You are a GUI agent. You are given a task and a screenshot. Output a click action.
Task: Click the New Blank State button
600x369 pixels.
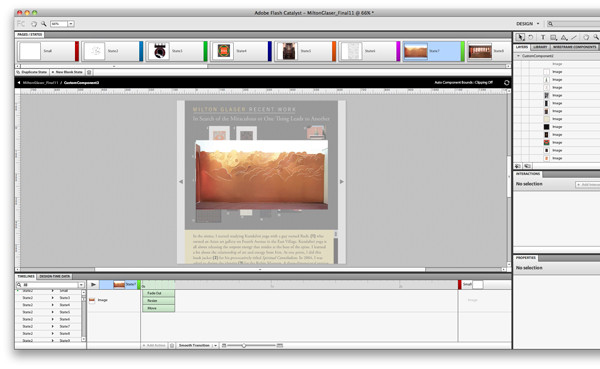click(x=67, y=72)
